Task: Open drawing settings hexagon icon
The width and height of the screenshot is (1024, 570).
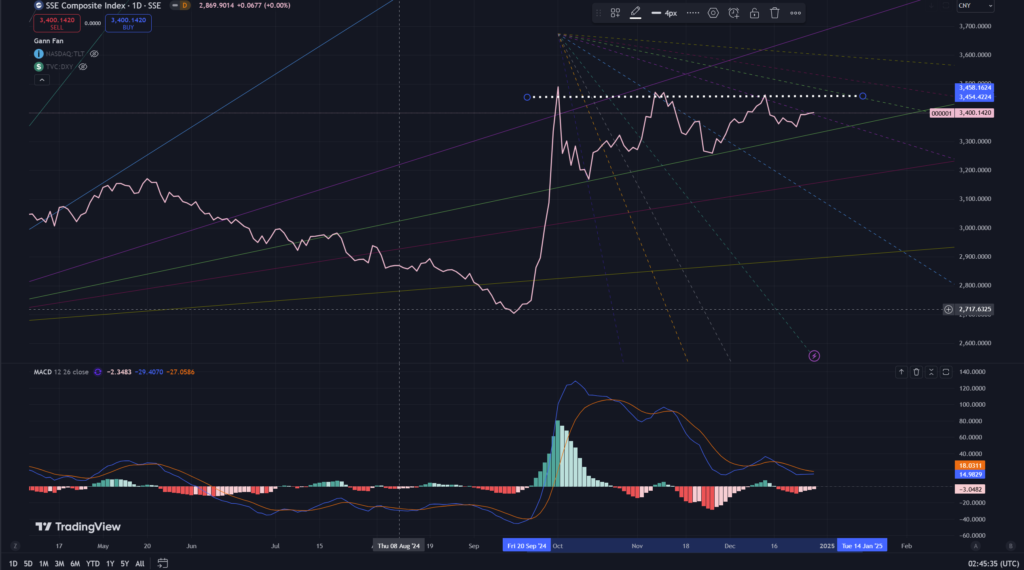Action: 713,13
